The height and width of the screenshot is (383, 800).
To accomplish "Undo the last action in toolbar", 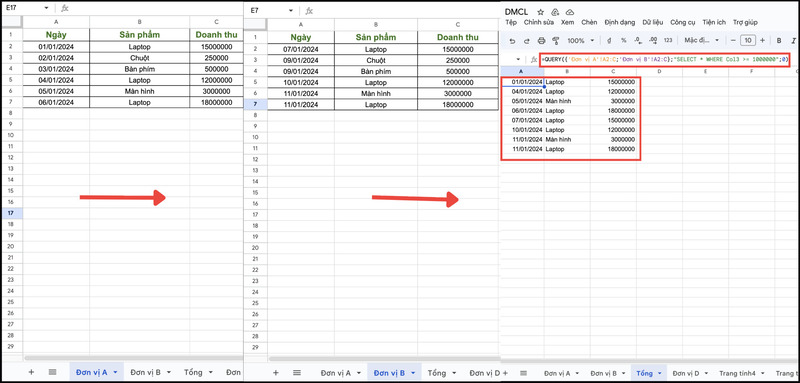I will (x=512, y=41).
